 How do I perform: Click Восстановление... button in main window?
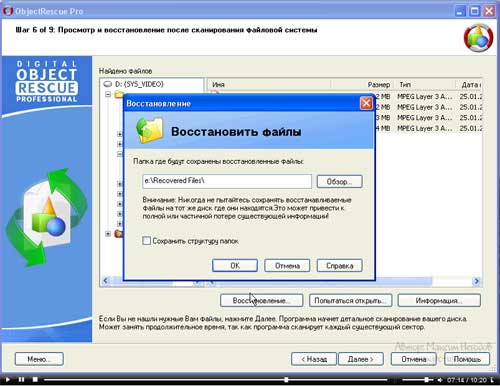261,300
